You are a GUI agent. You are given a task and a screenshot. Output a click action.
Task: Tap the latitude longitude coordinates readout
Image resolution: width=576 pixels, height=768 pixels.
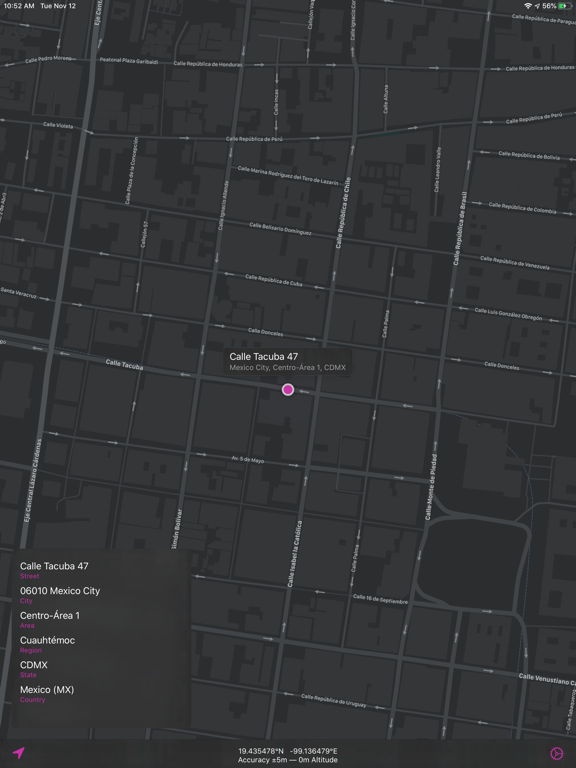point(288,751)
